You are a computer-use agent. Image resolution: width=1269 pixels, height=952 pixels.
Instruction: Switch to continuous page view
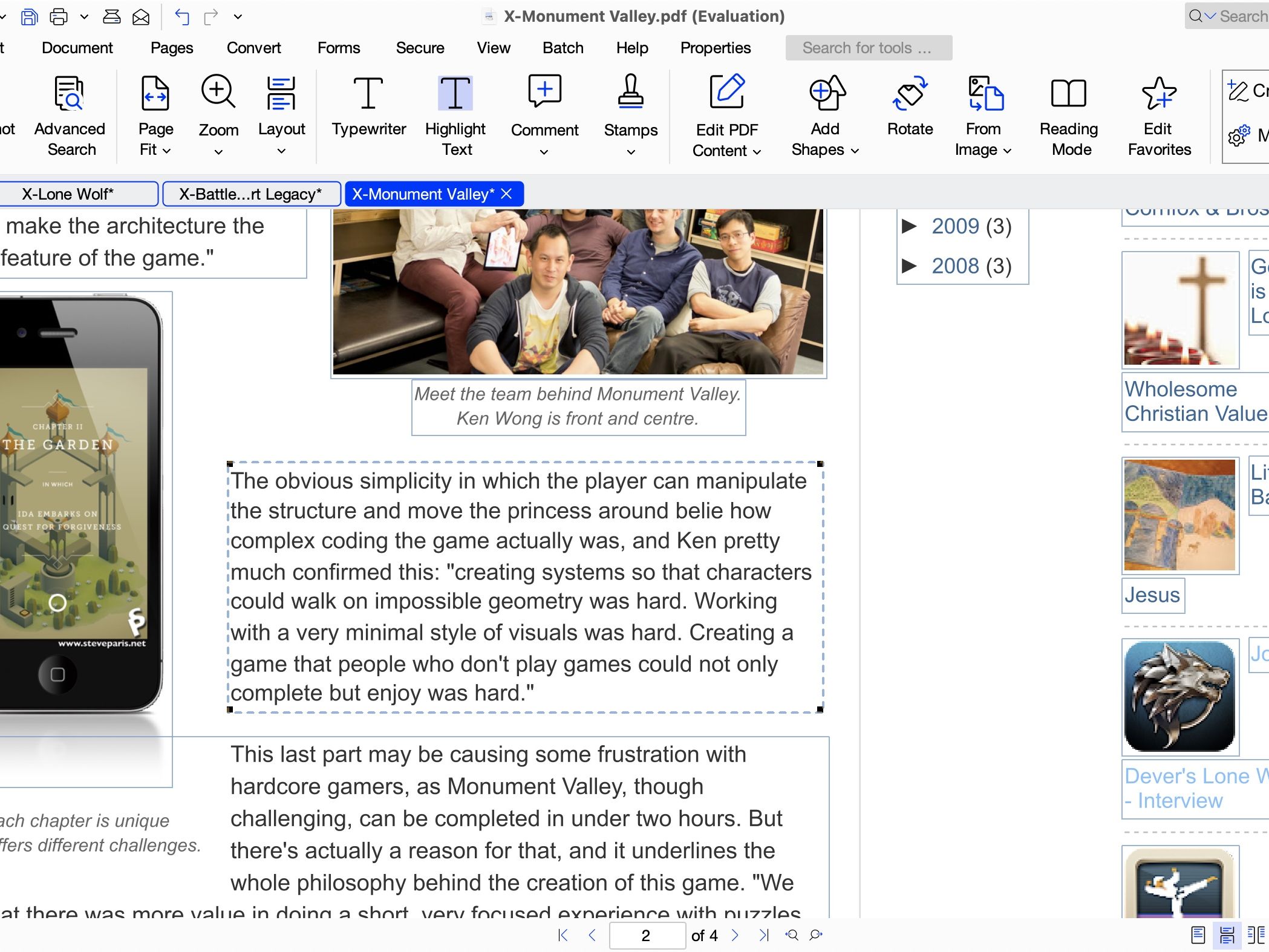tap(1227, 935)
